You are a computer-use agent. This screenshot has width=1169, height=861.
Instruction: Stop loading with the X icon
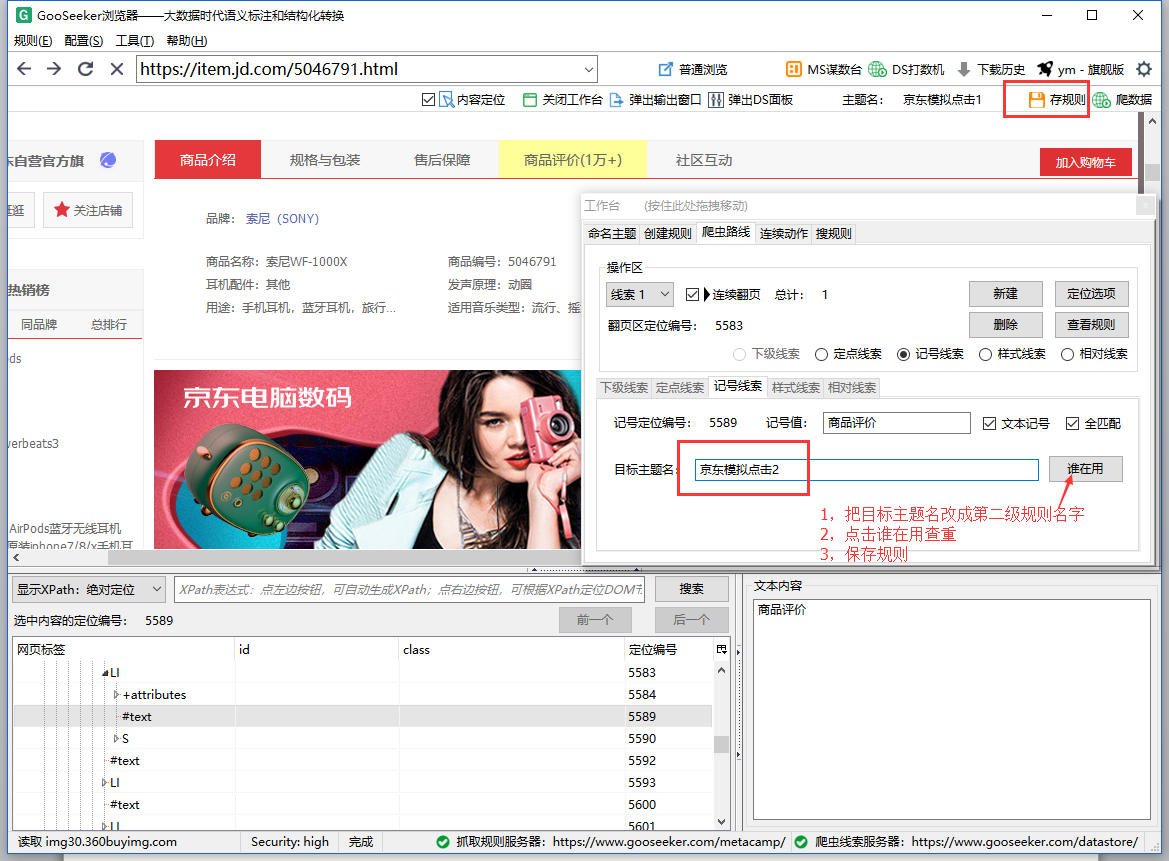pyautogui.click(x=116, y=69)
